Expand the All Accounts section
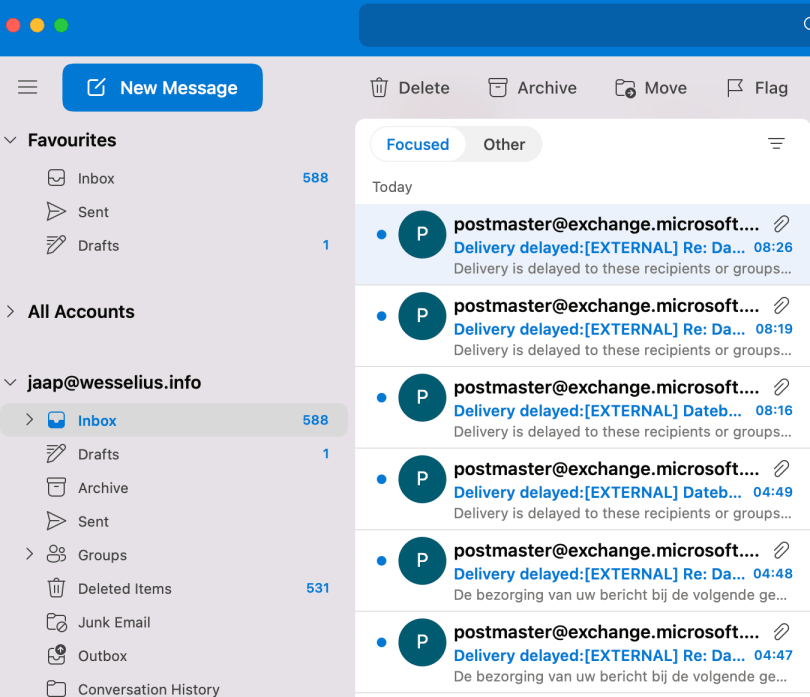 pyautogui.click(x=11, y=312)
